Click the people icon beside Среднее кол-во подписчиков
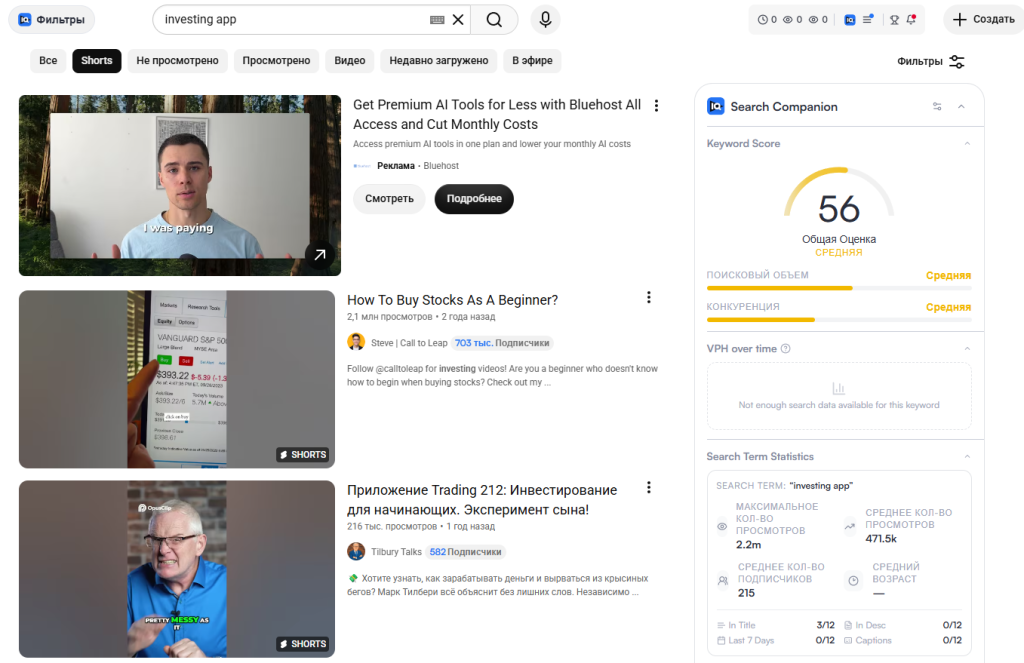The height and width of the screenshot is (663, 1024). (x=723, y=580)
